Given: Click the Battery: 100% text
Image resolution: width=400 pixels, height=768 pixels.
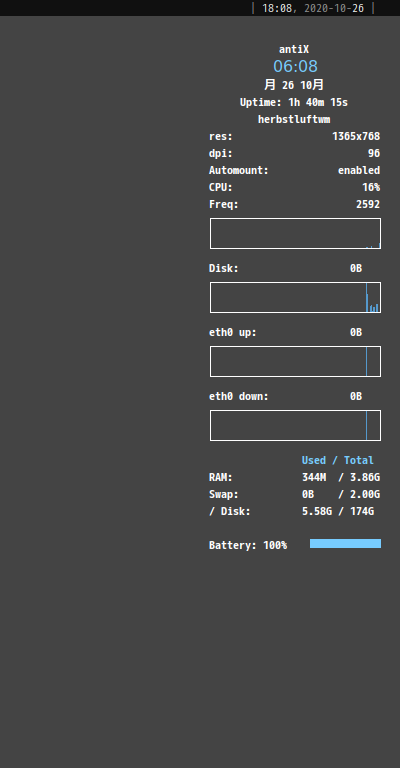Looking at the screenshot, I should click(248, 545).
